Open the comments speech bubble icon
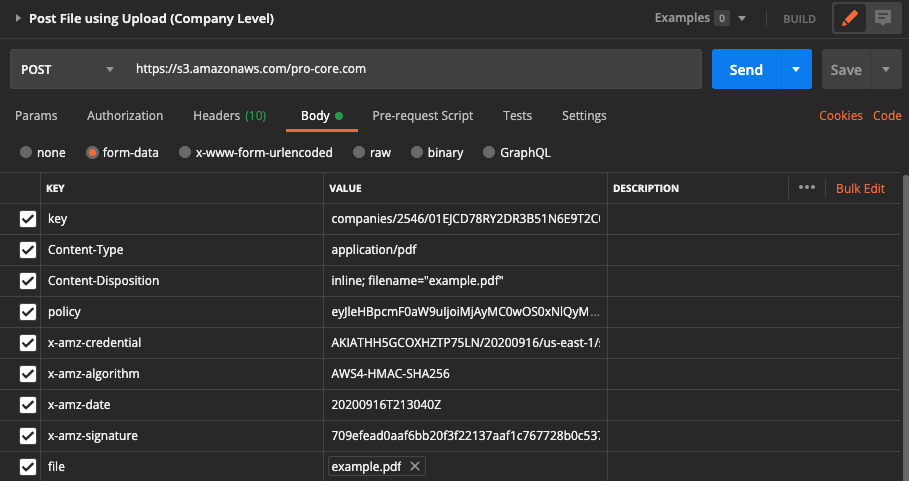This screenshot has width=909, height=481. click(883, 19)
